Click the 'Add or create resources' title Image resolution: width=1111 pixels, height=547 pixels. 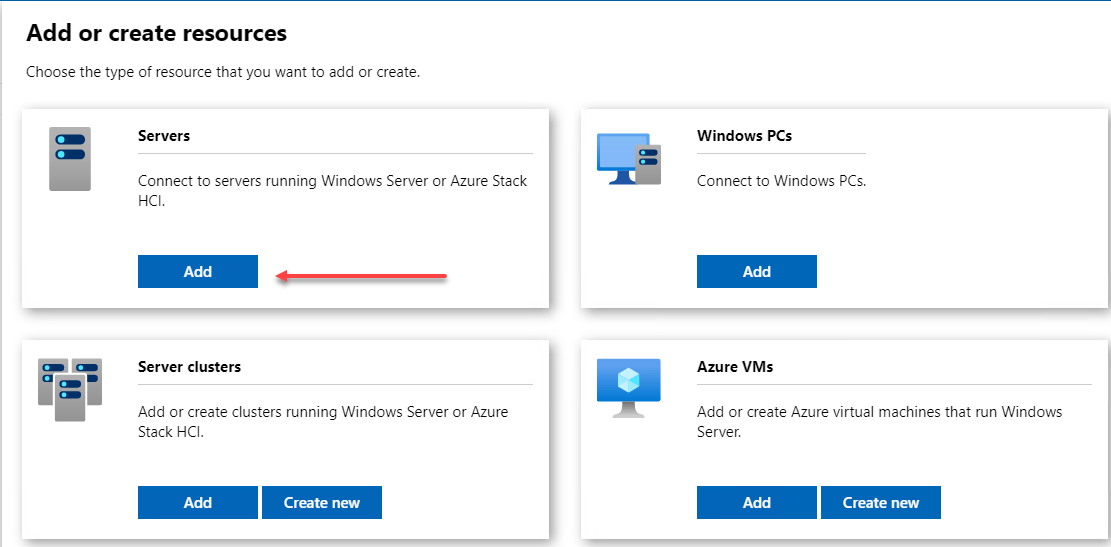click(157, 33)
